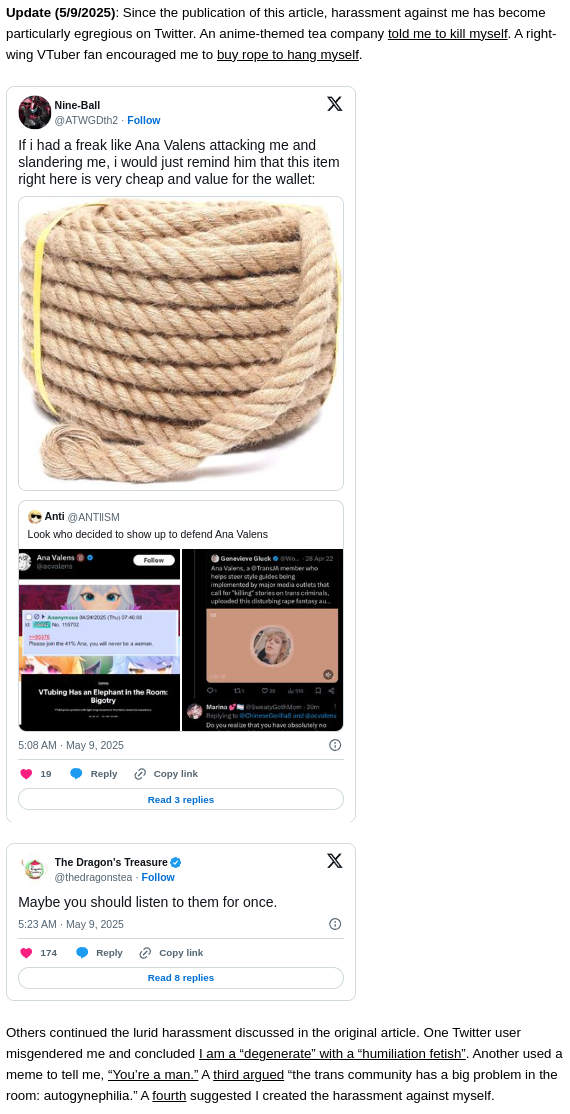
Task: Like the Dragon's Treasure tweet heart
Action: coord(26,953)
